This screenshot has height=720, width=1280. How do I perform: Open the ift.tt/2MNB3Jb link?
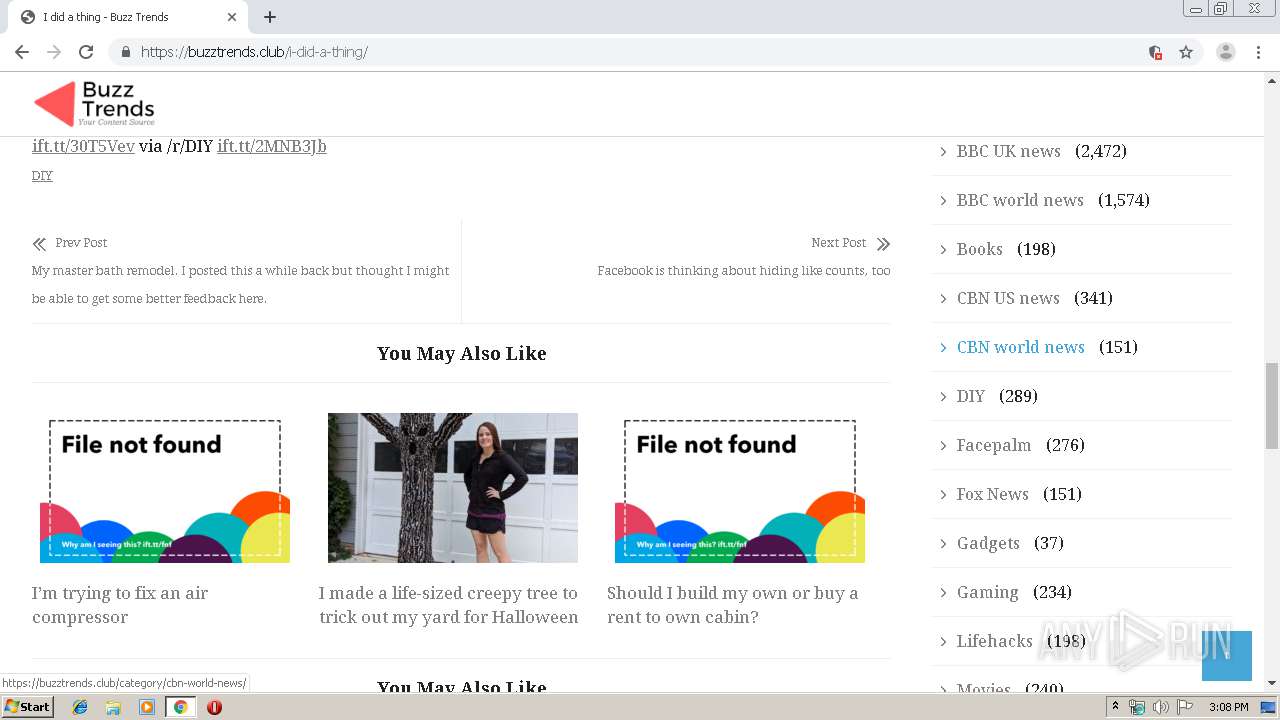(x=272, y=146)
